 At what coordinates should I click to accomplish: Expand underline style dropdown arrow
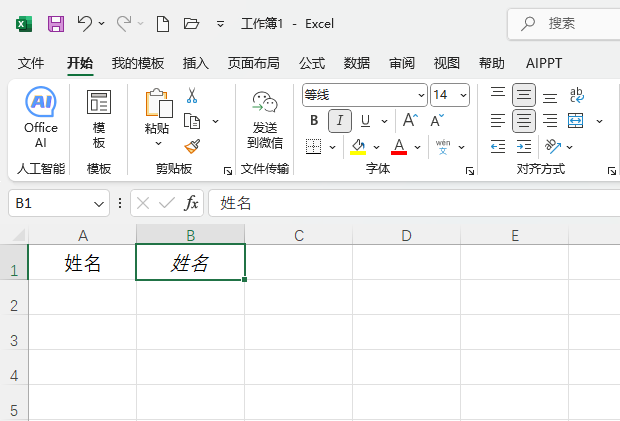pos(384,121)
